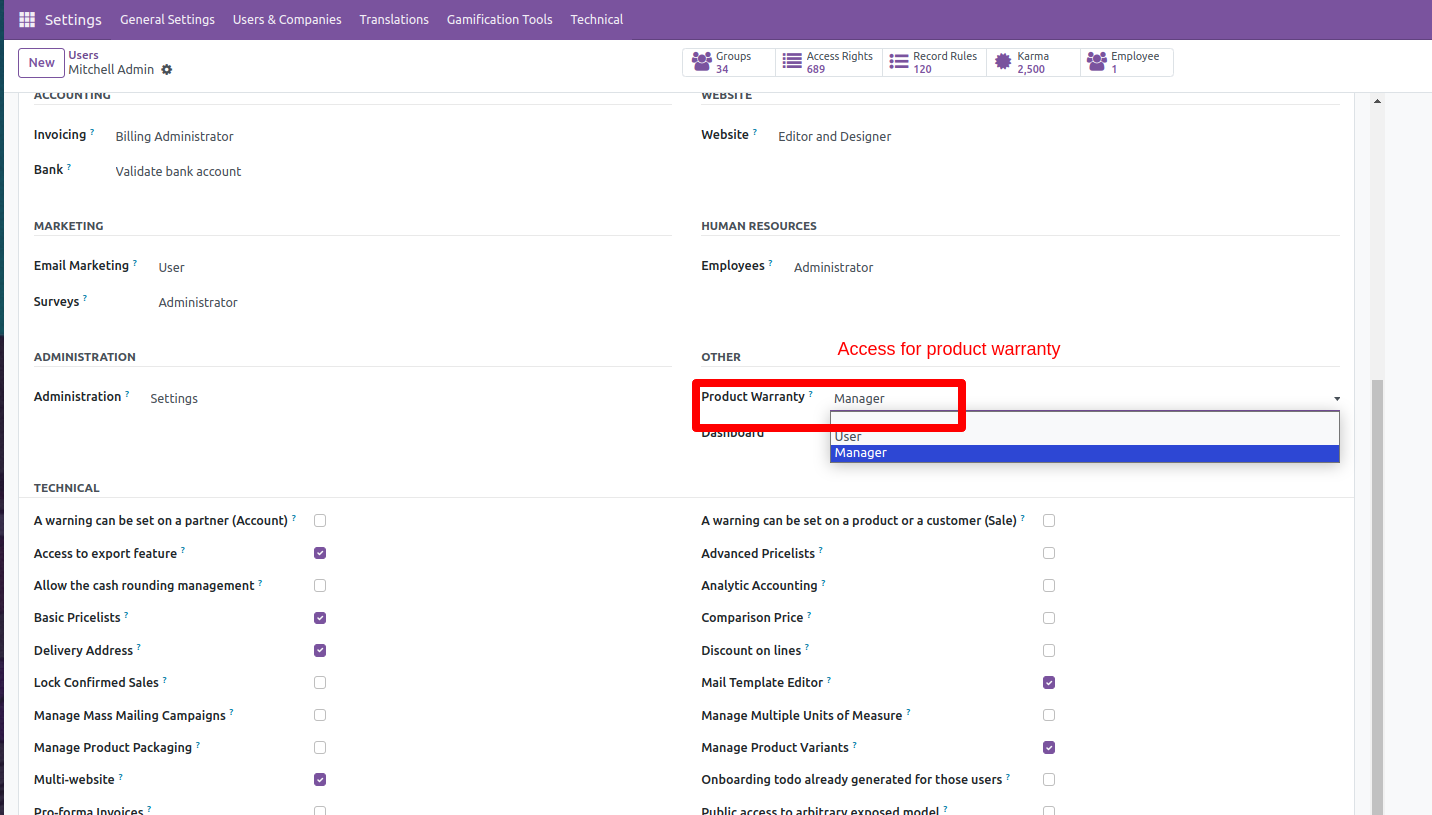Click the New button
This screenshot has width=1432, height=815.
pyautogui.click(x=41, y=63)
